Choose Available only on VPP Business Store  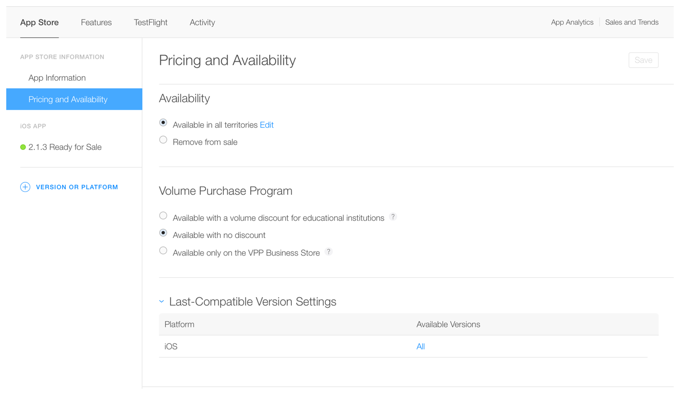(163, 250)
